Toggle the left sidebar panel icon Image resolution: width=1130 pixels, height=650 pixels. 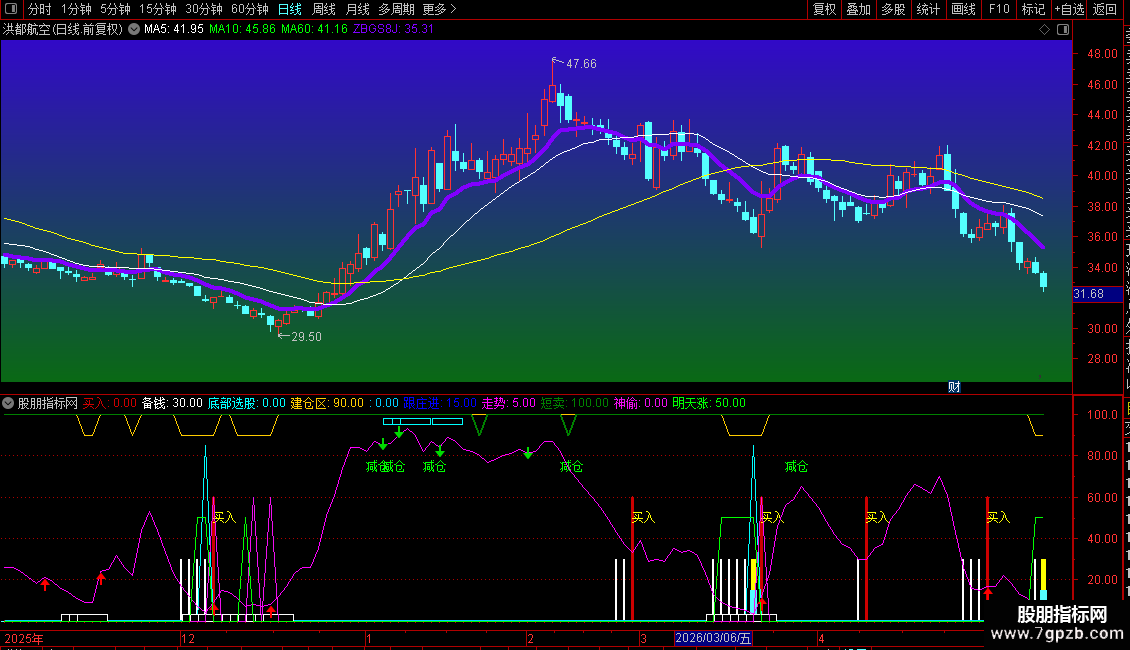[x=11, y=9]
